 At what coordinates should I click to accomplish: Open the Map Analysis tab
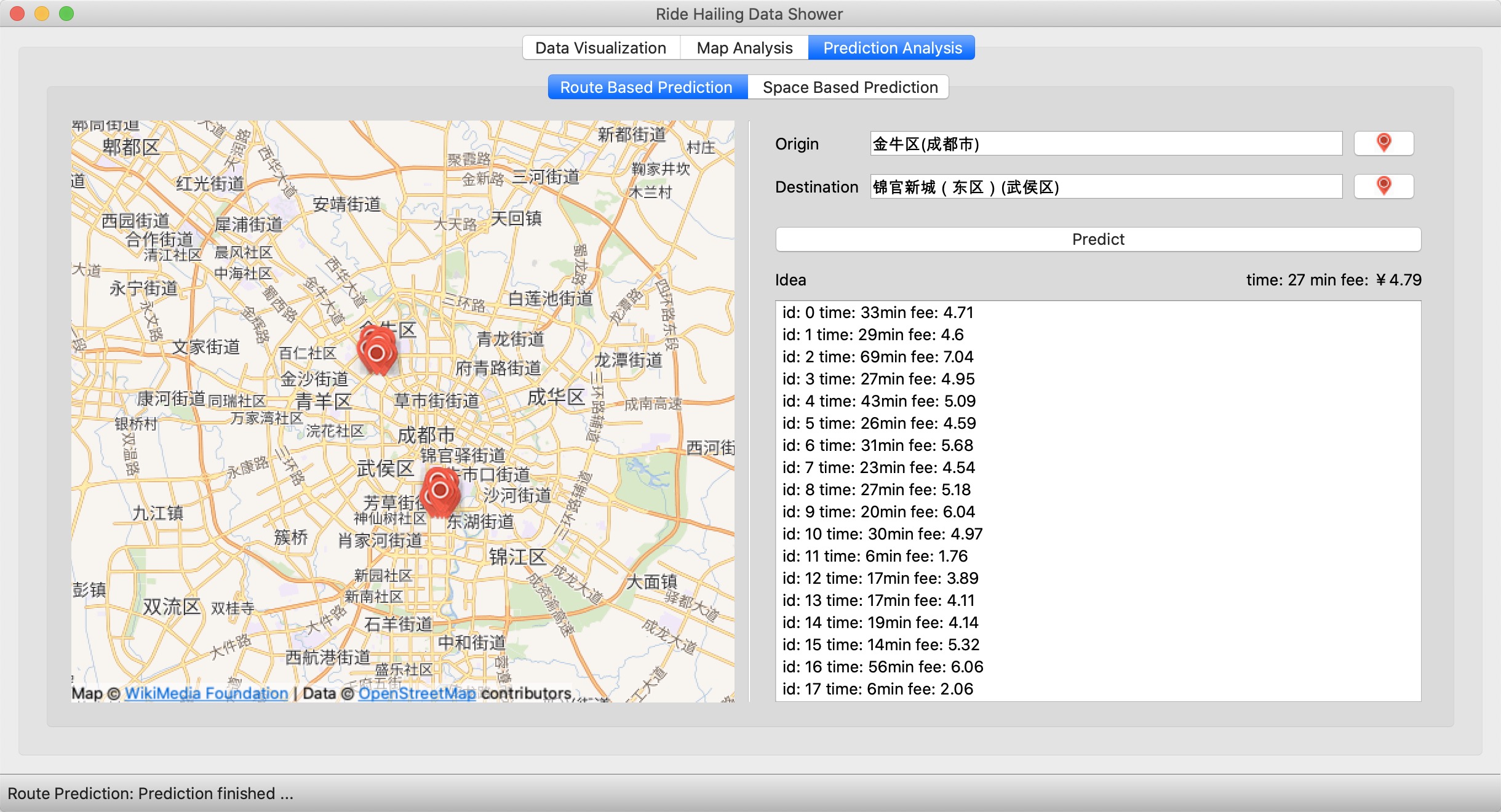[744, 48]
